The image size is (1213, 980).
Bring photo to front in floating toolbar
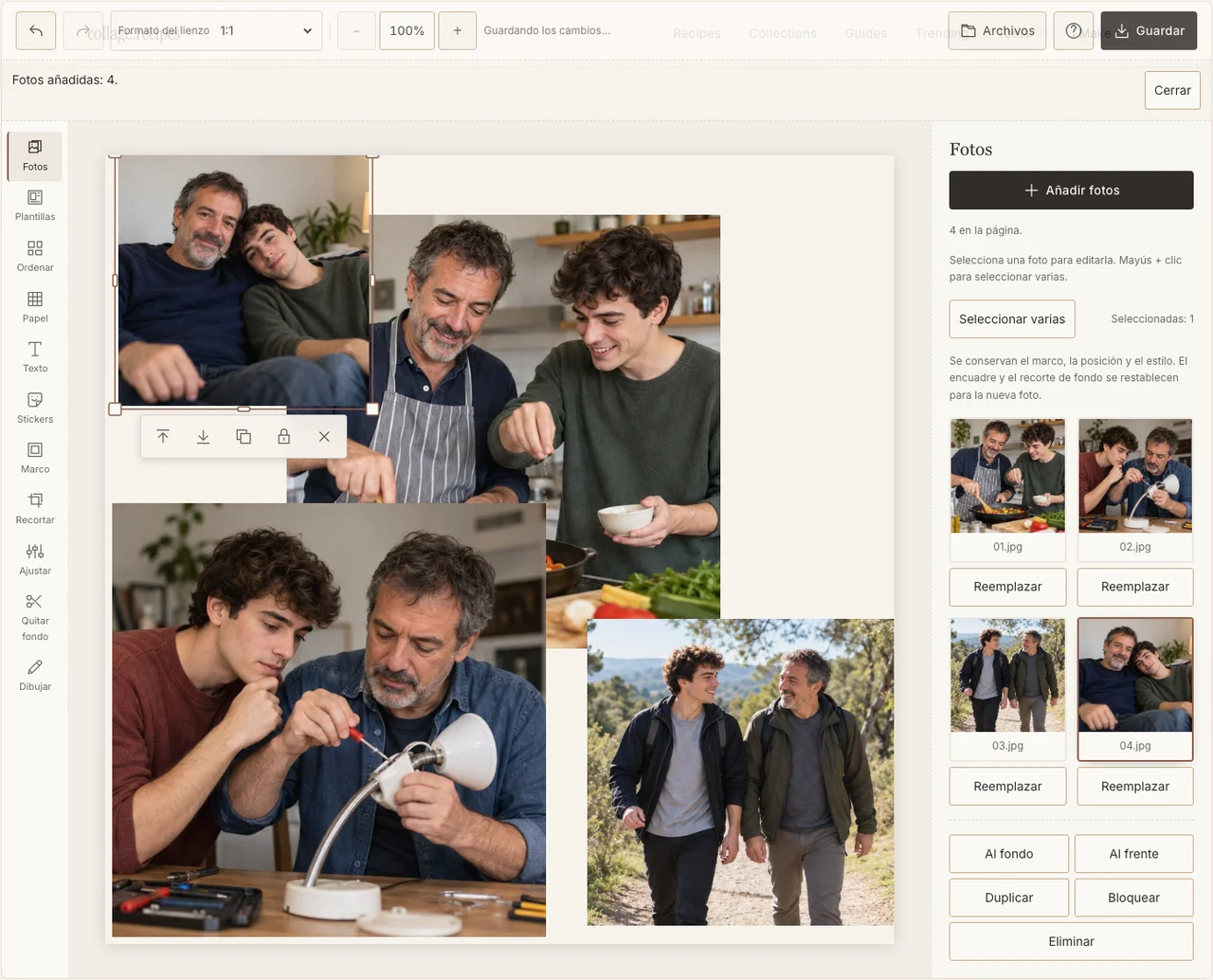[x=163, y=437]
